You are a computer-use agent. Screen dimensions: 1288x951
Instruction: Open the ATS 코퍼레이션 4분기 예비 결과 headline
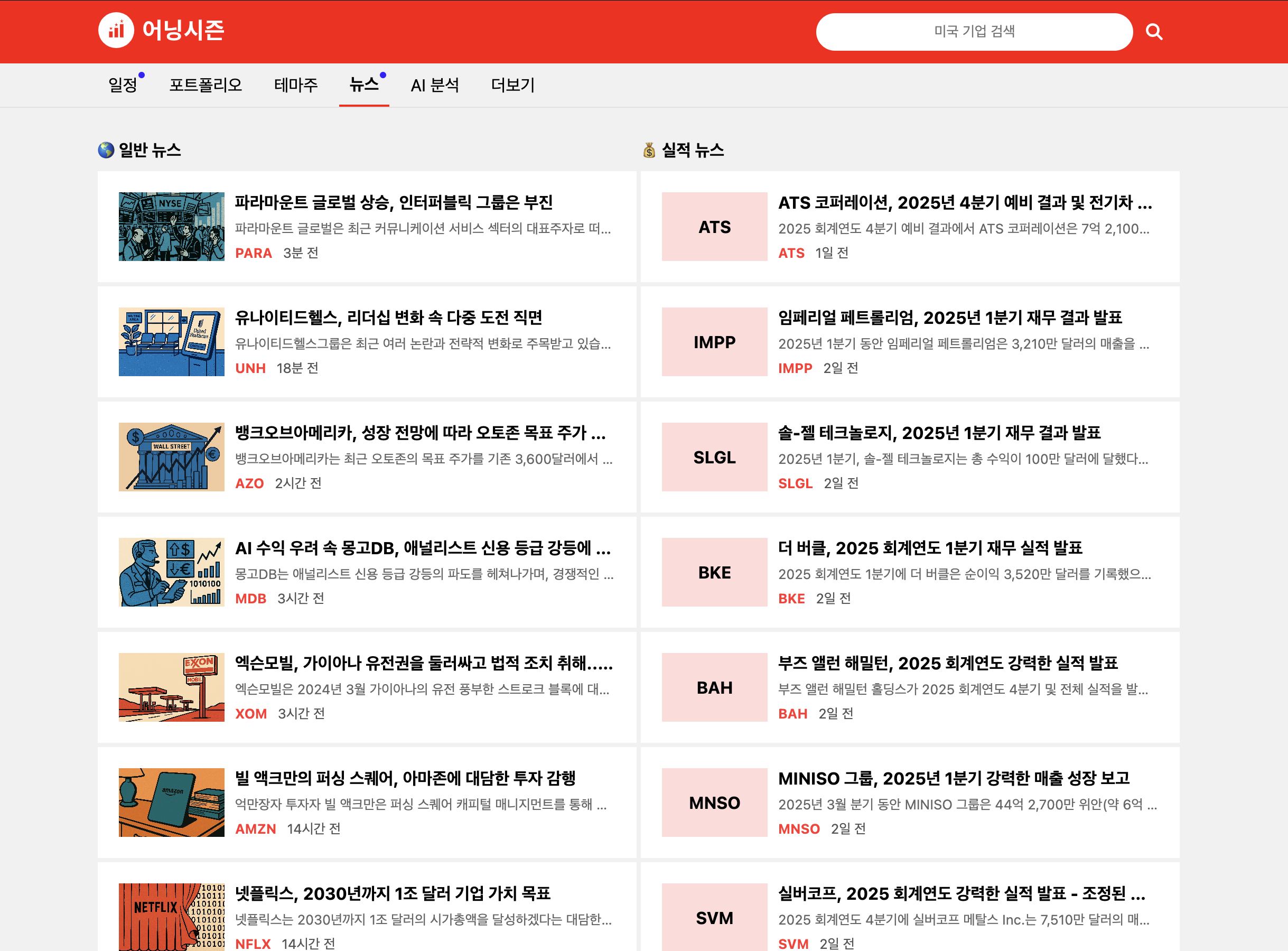click(x=965, y=202)
